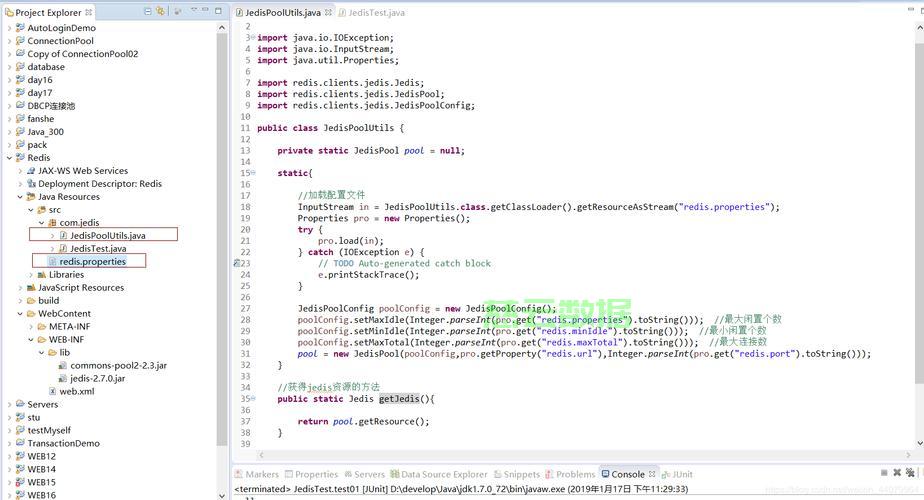The image size is (924, 500).
Task: Collapse the com.jedis package node
Action: pyautogui.click(x=41, y=222)
